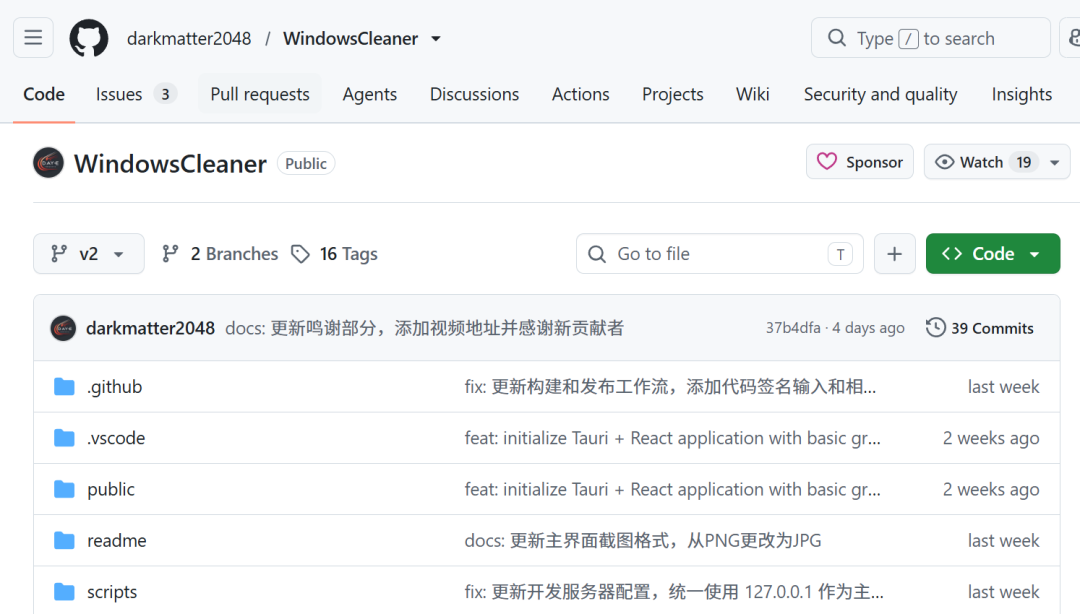Open commit hash 37b4dfa
1080x614 pixels.
pyautogui.click(x=793, y=328)
